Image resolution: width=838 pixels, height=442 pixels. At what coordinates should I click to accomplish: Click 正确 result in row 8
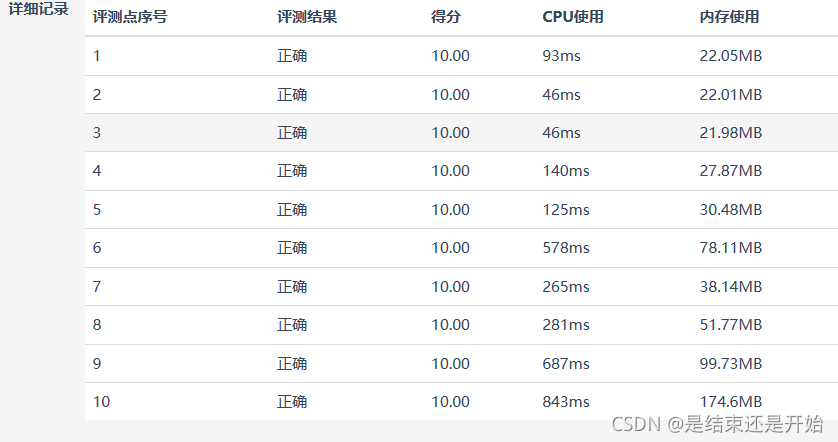292,325
